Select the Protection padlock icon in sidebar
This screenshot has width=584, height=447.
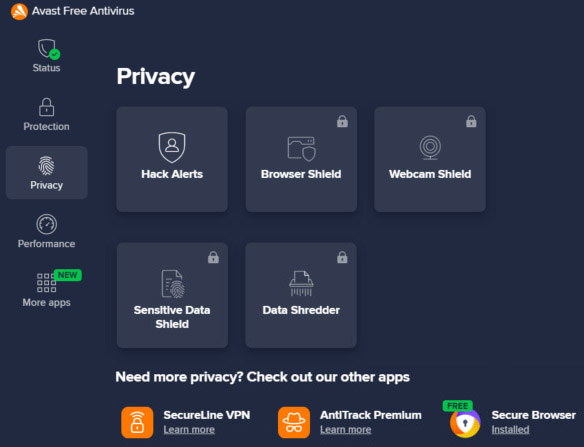(47, 107)
